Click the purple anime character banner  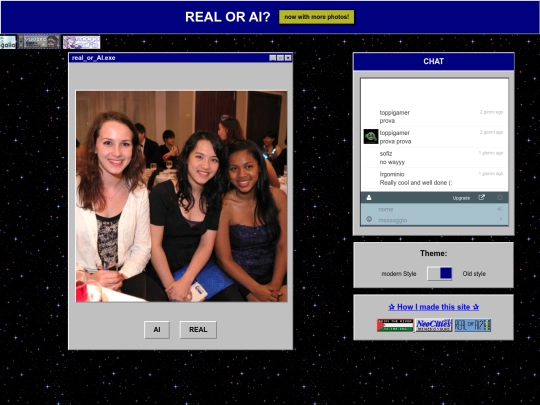click(x=81, y=42)
